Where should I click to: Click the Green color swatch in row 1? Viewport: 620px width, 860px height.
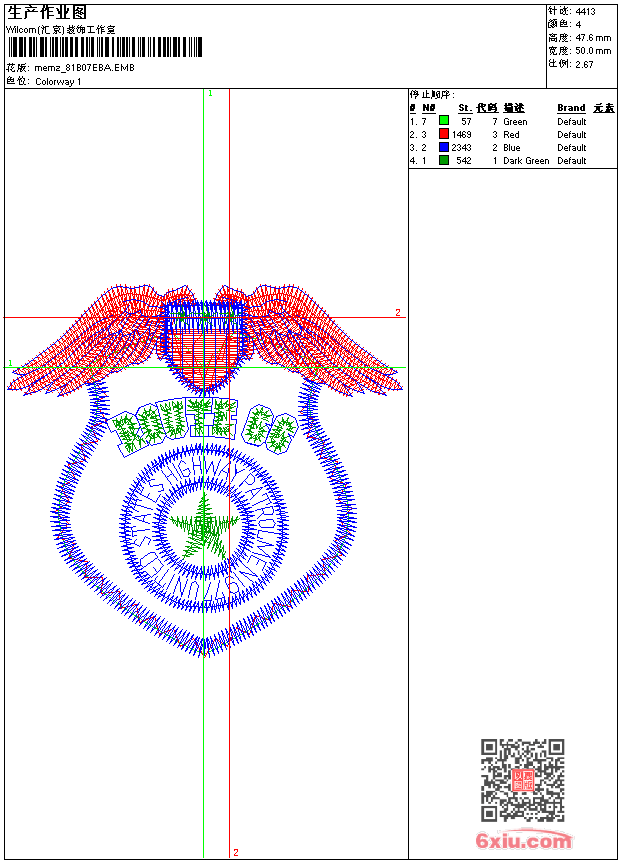tap(444, 120)
